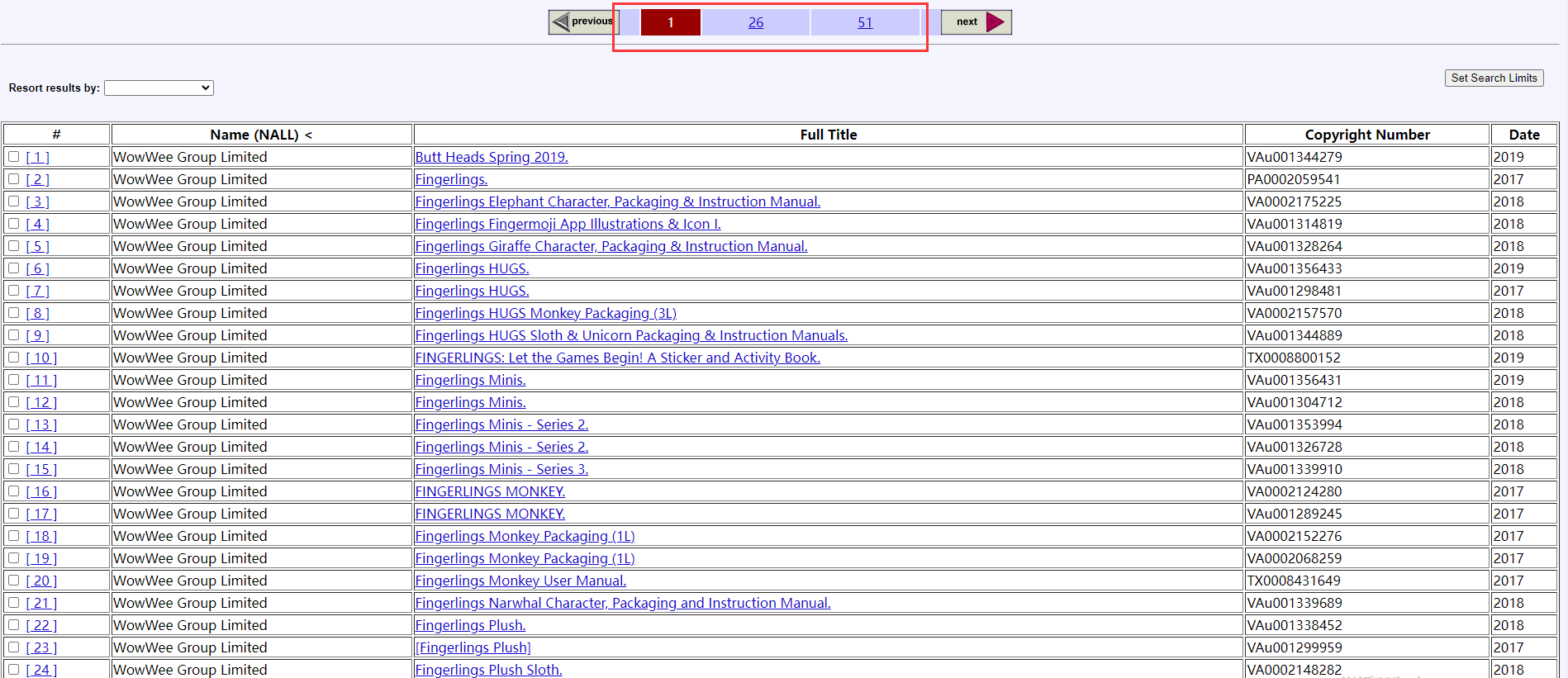The width and height of the screenshot is (1568, 678).
Task: Open Fingerlings HUGS title in row 7
Action: tap(472, 291)
